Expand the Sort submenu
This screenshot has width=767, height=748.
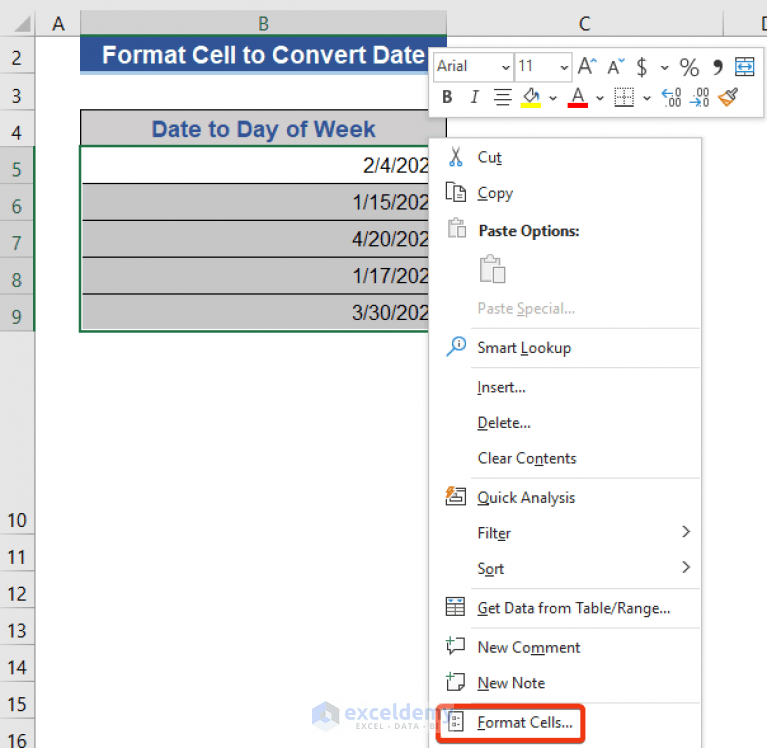click(x=565, y=568)
